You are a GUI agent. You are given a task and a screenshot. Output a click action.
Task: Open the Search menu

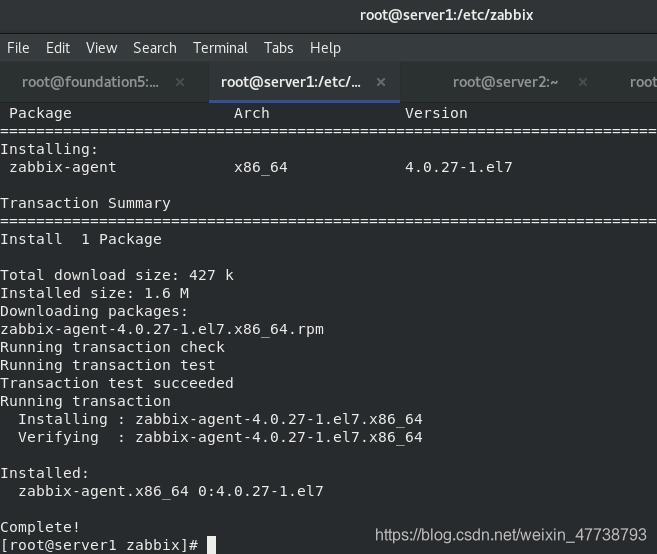[155, 48]
